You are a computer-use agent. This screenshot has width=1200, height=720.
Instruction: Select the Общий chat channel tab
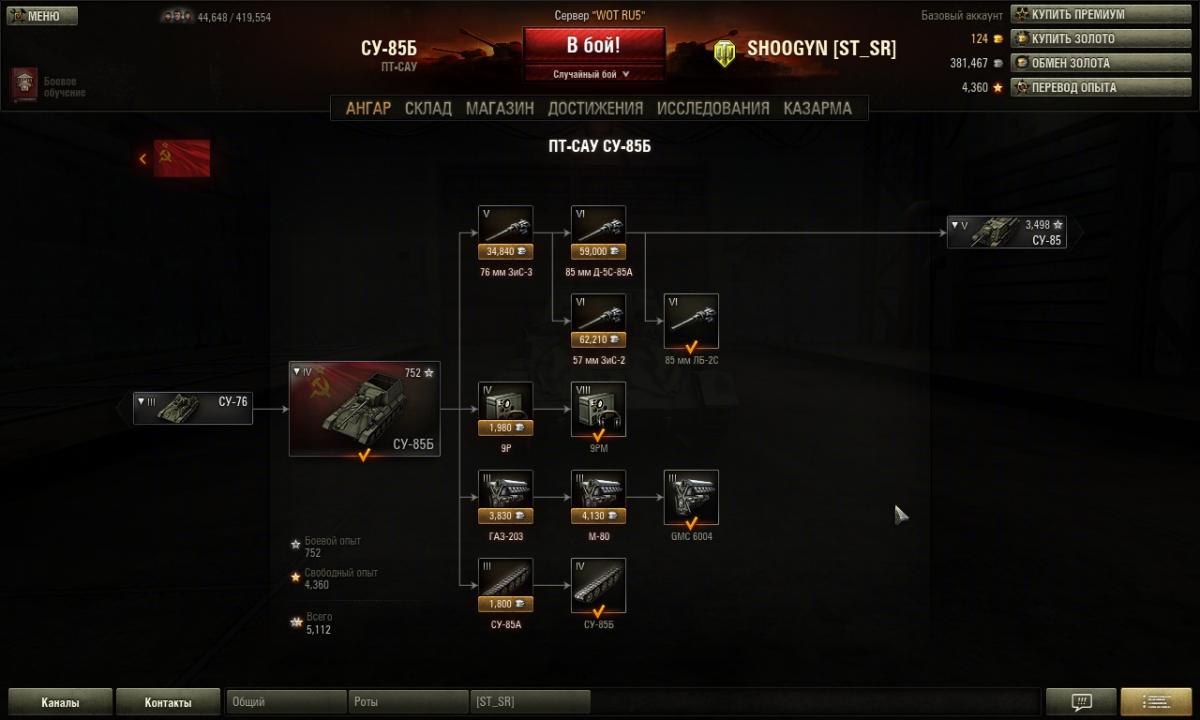coord(286,702)
